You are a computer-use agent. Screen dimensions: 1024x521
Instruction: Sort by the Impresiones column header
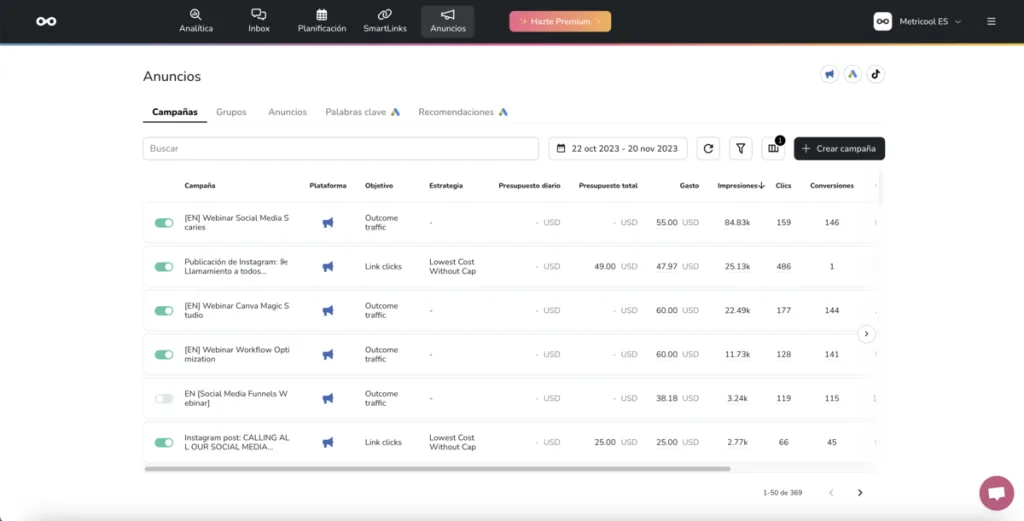pos(741,186)
